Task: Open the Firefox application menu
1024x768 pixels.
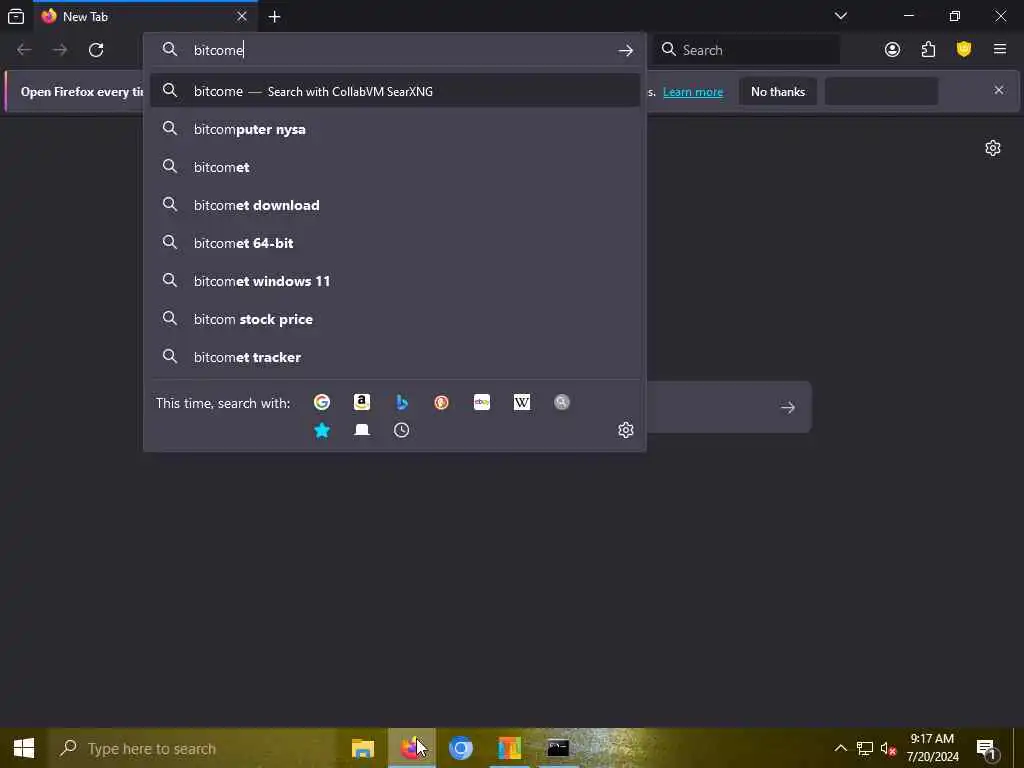Action: pyautogui.click(x=1000, y=50)
